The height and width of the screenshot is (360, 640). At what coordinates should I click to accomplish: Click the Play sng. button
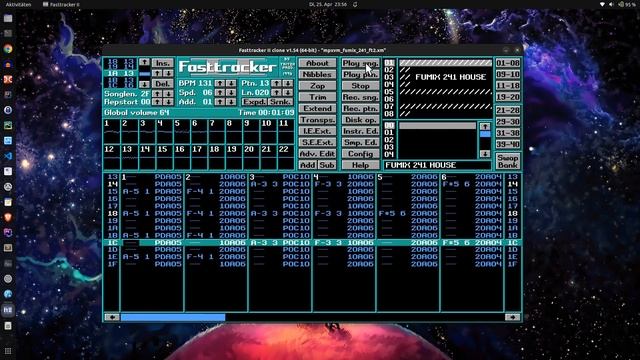coord(360,63)
